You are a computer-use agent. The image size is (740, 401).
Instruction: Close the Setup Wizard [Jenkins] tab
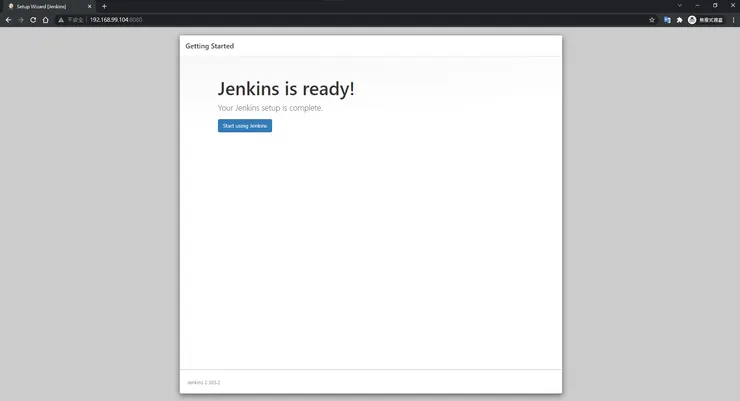(x=89, y=7)
